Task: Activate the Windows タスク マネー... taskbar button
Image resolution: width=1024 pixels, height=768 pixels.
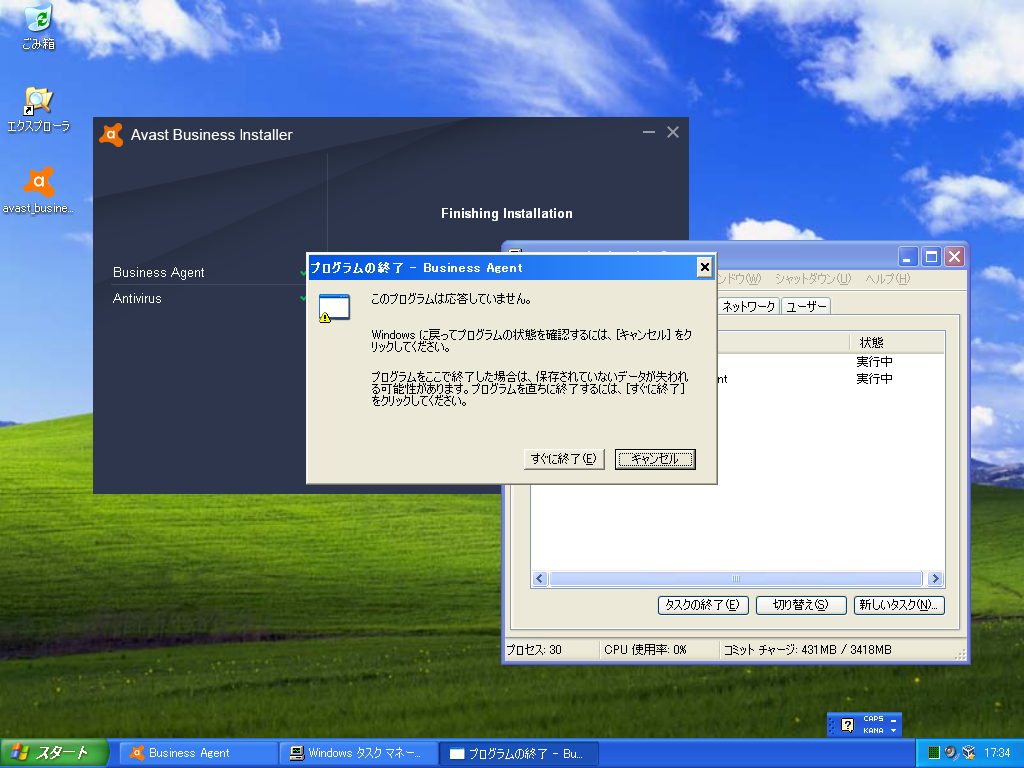Action: [x=359, y=753]
